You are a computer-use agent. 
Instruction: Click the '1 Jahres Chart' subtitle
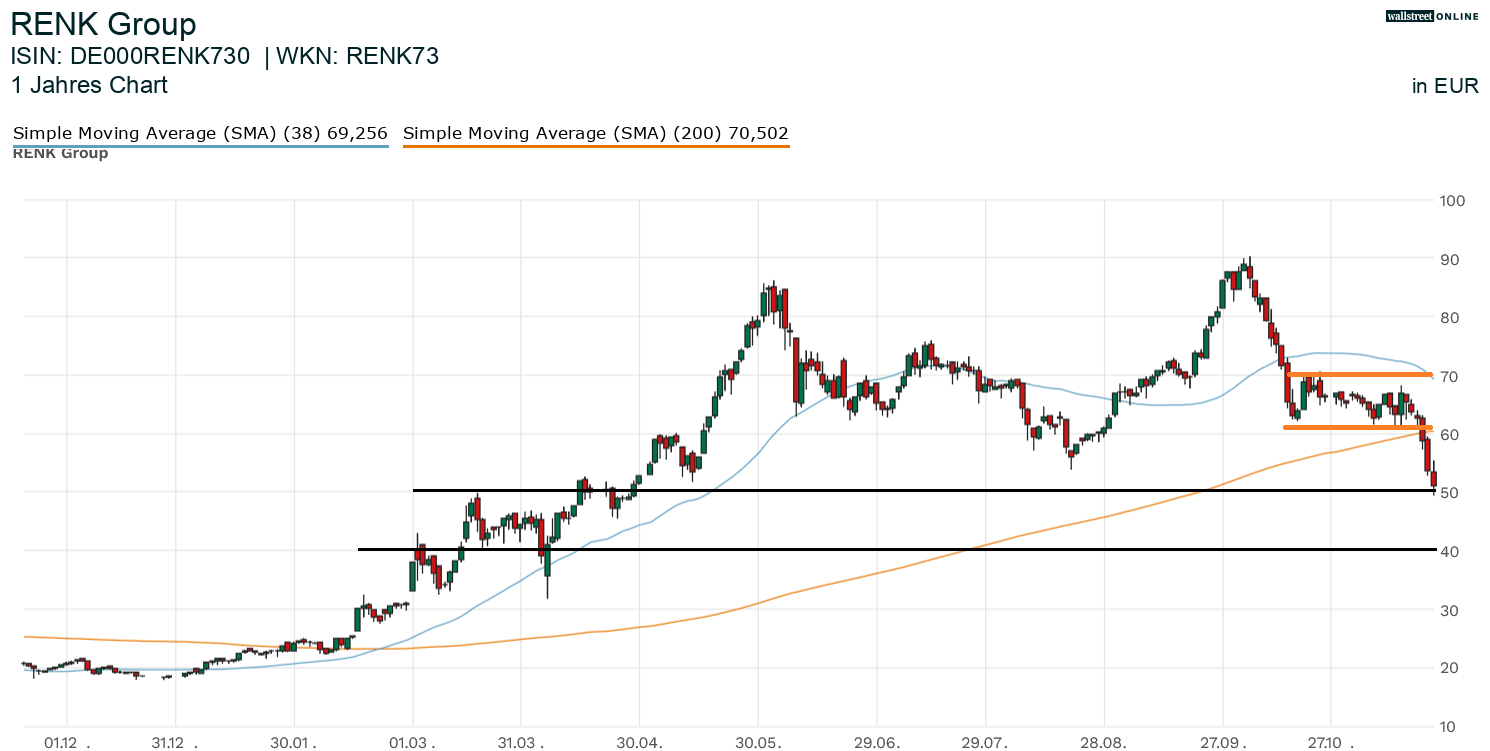pos(89,85)
